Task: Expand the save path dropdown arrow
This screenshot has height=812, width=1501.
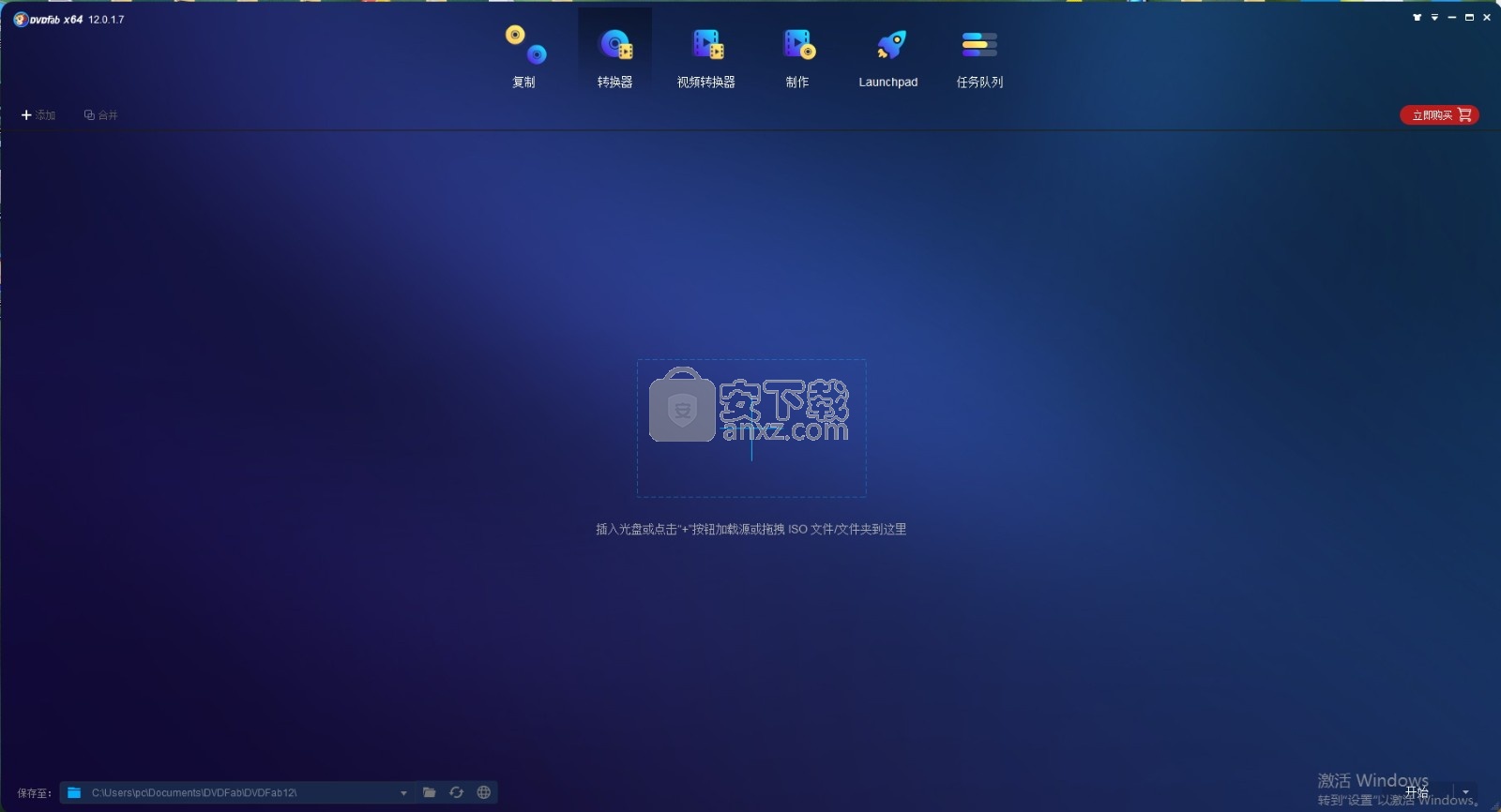Action: pyautogui.click(x=403, y=793)
